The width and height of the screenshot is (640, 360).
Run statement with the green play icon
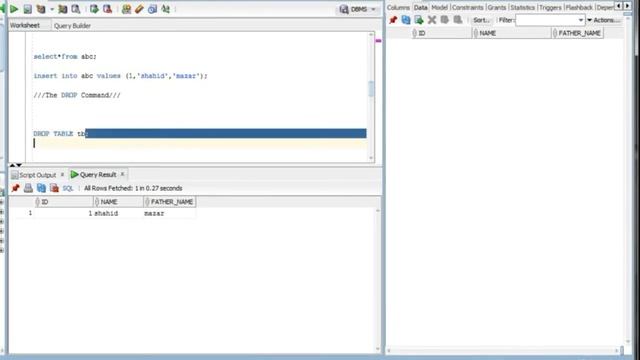[14, 9]
